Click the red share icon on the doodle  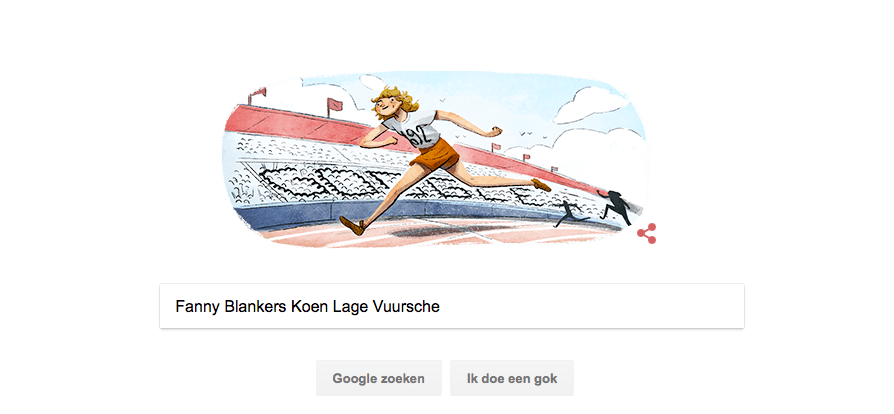point(647,233)
